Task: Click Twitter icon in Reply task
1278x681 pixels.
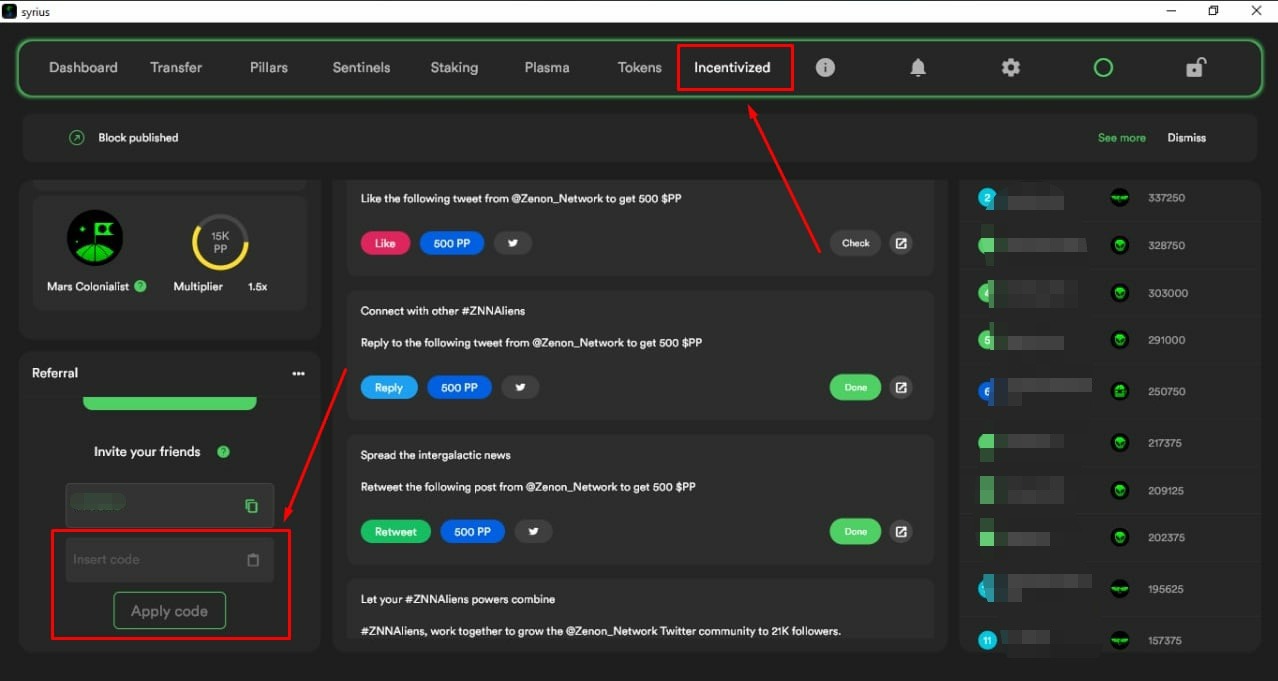Action: tap(520, 388)
